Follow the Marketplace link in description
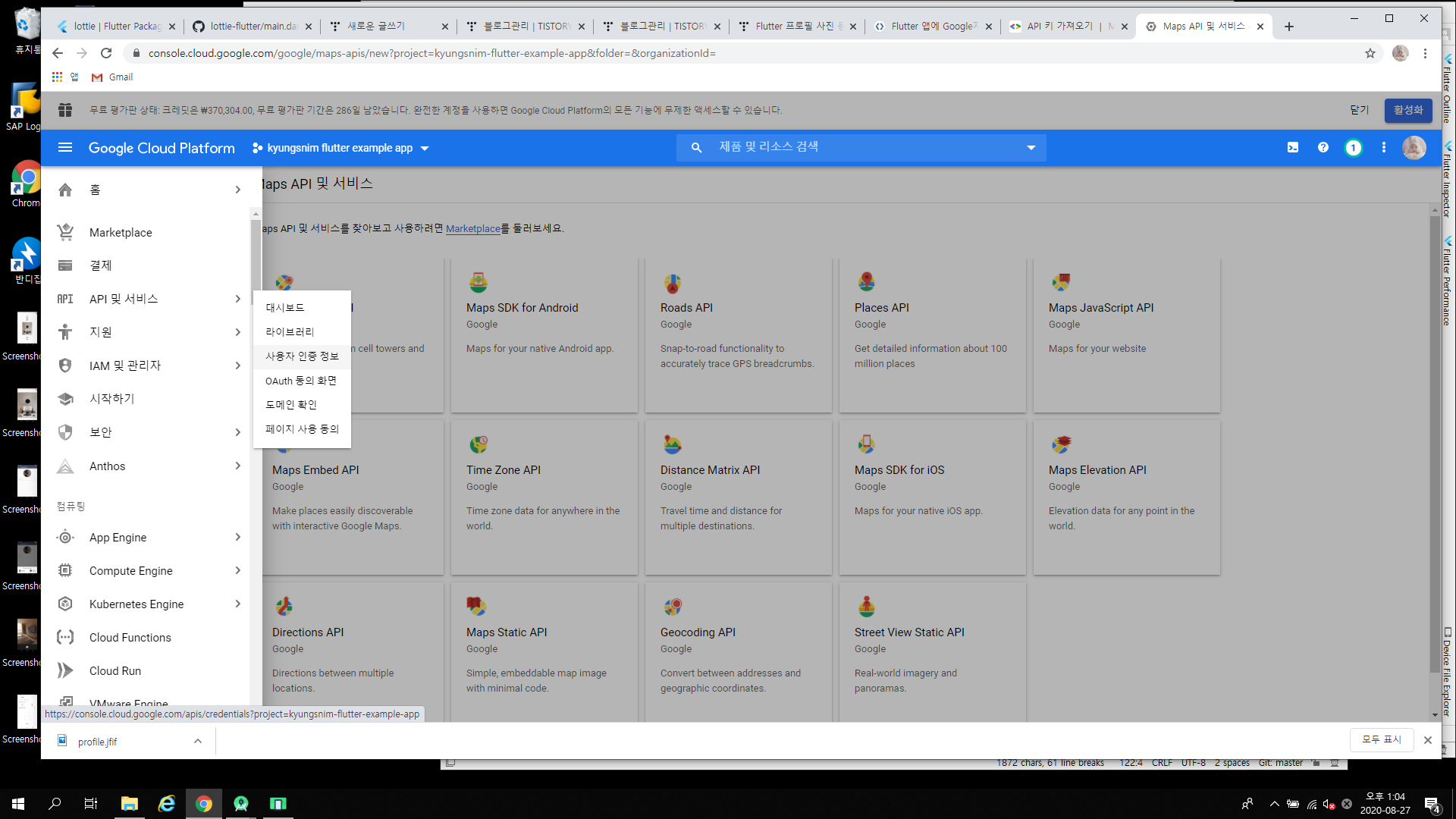The height and width of the screenshot is (819, 1456). (x=472, y=229)
